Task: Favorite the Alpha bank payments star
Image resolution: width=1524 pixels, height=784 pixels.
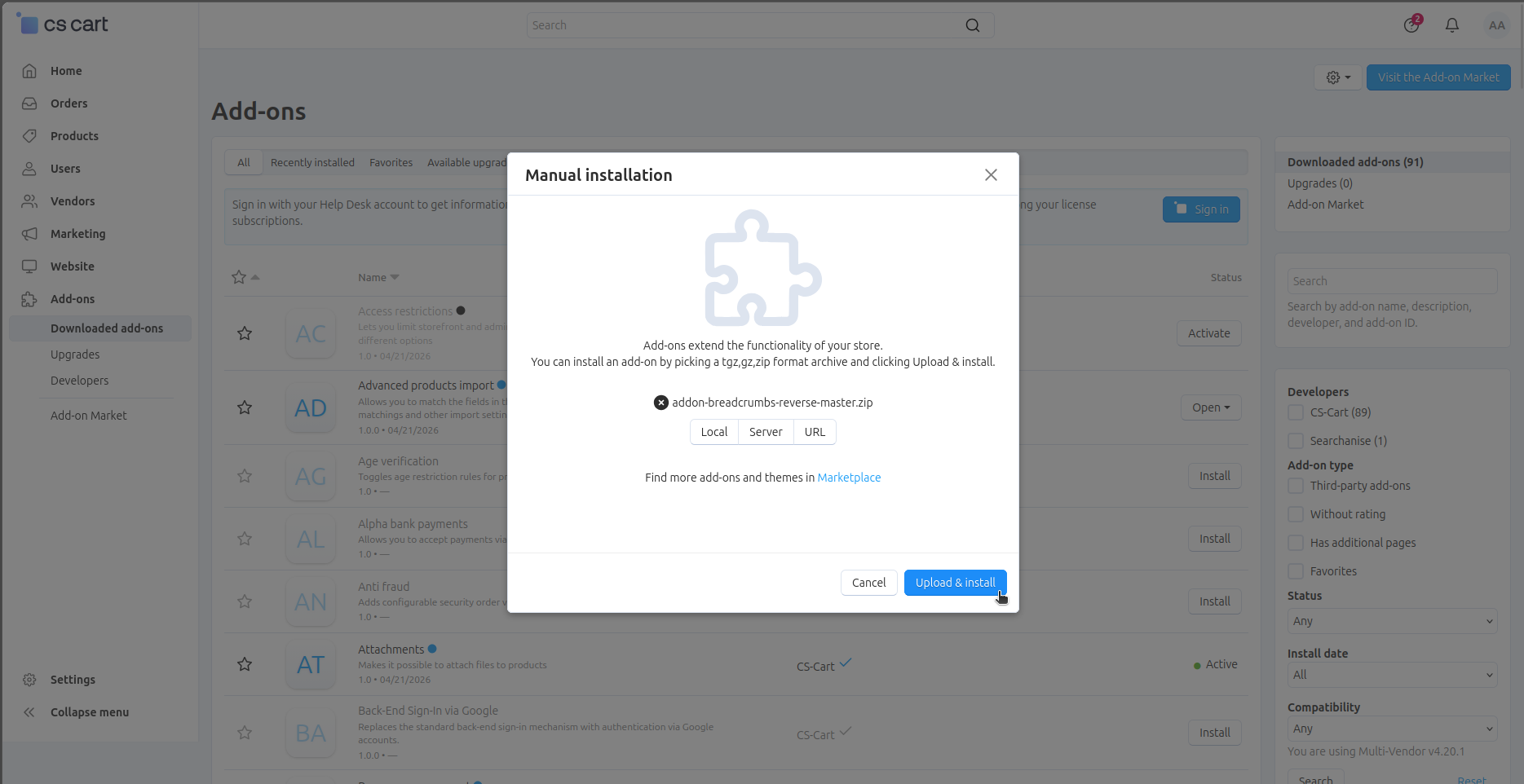Action: [x=245, y=539]
